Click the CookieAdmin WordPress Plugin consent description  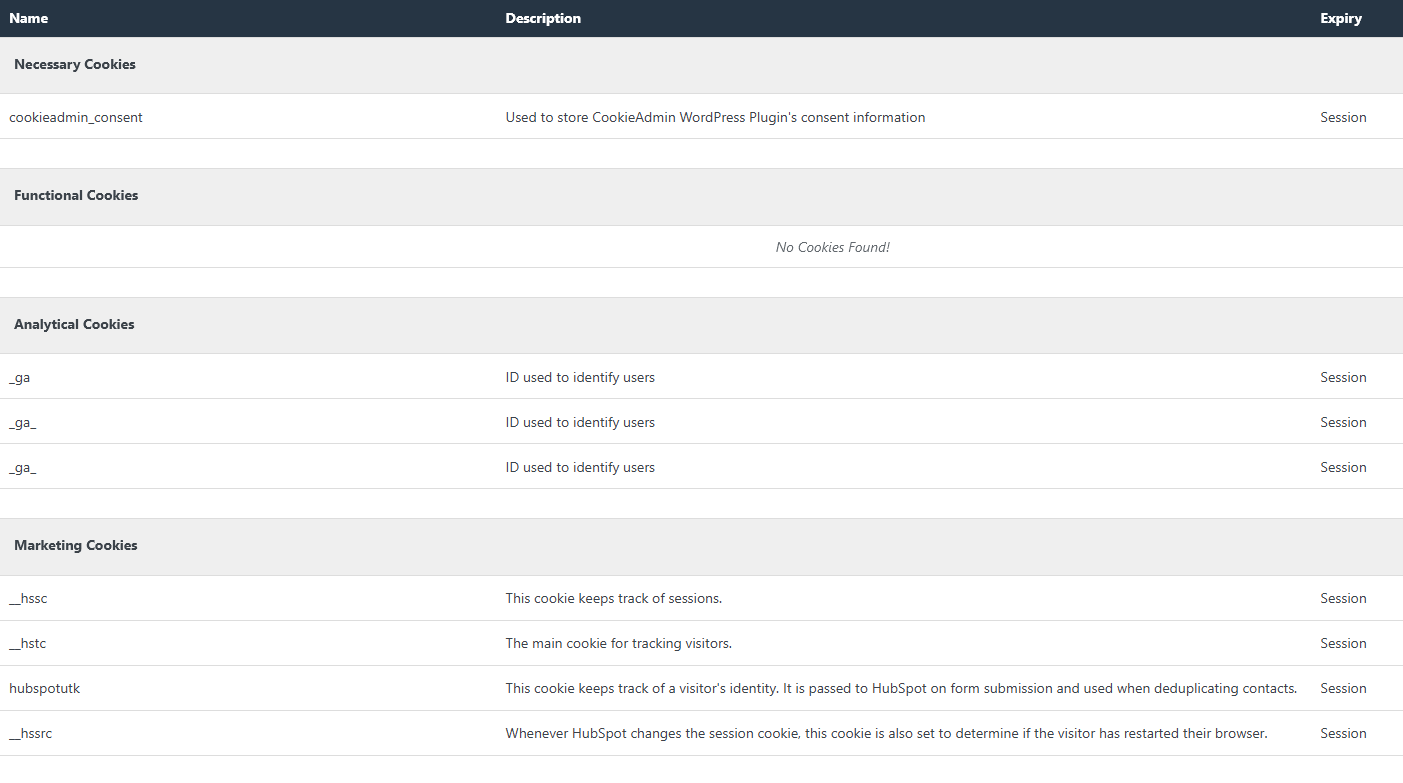[715, 117]
